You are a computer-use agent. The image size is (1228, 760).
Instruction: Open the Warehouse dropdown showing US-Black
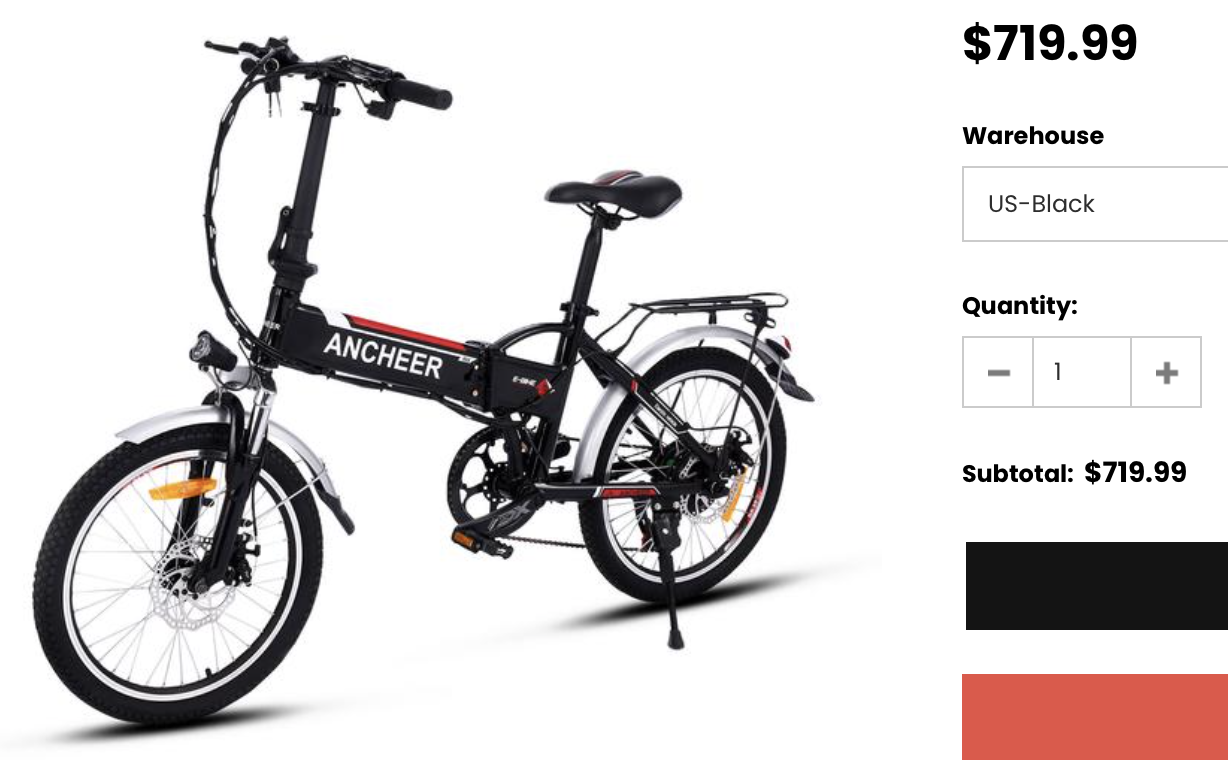(x=1095, y=204)
